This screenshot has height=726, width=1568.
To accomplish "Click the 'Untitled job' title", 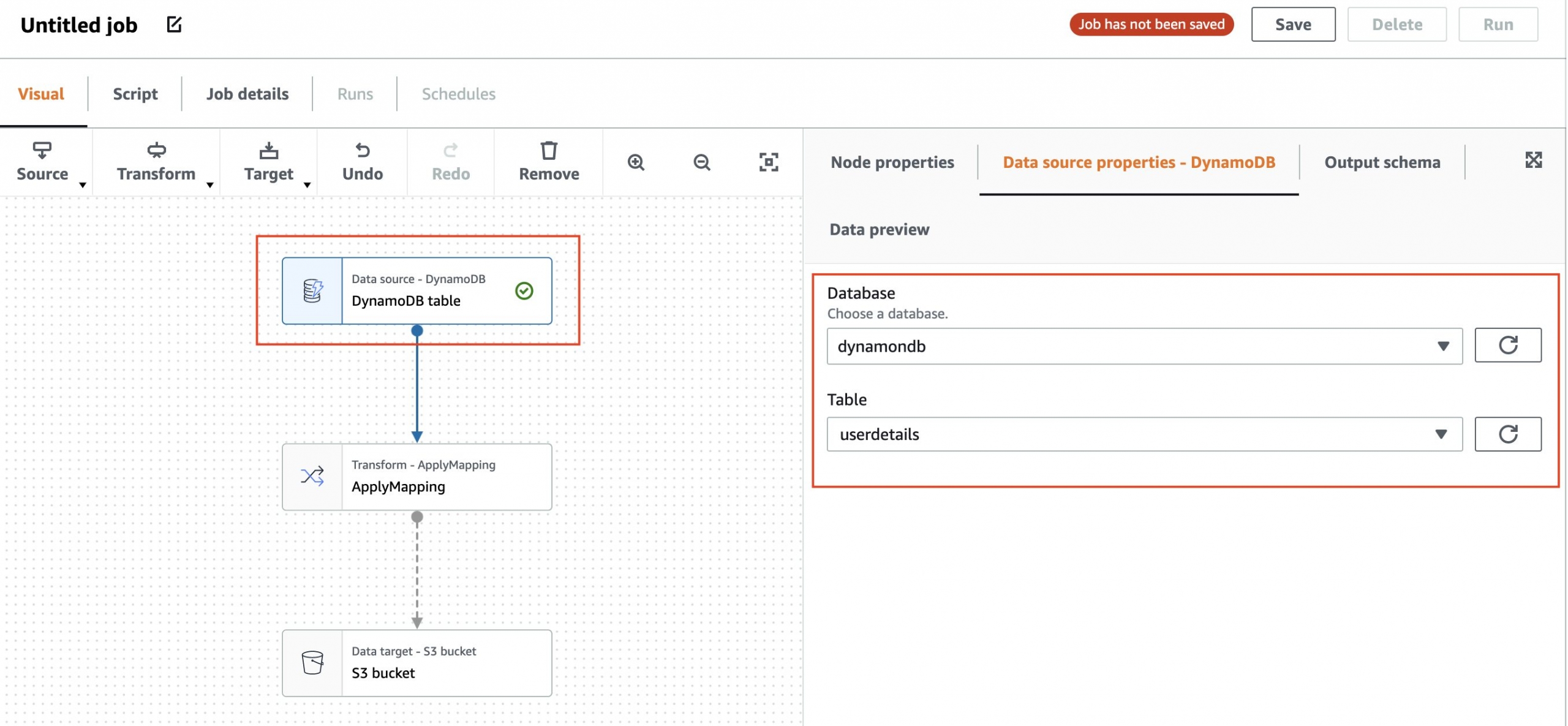I will tap(79, 25).
